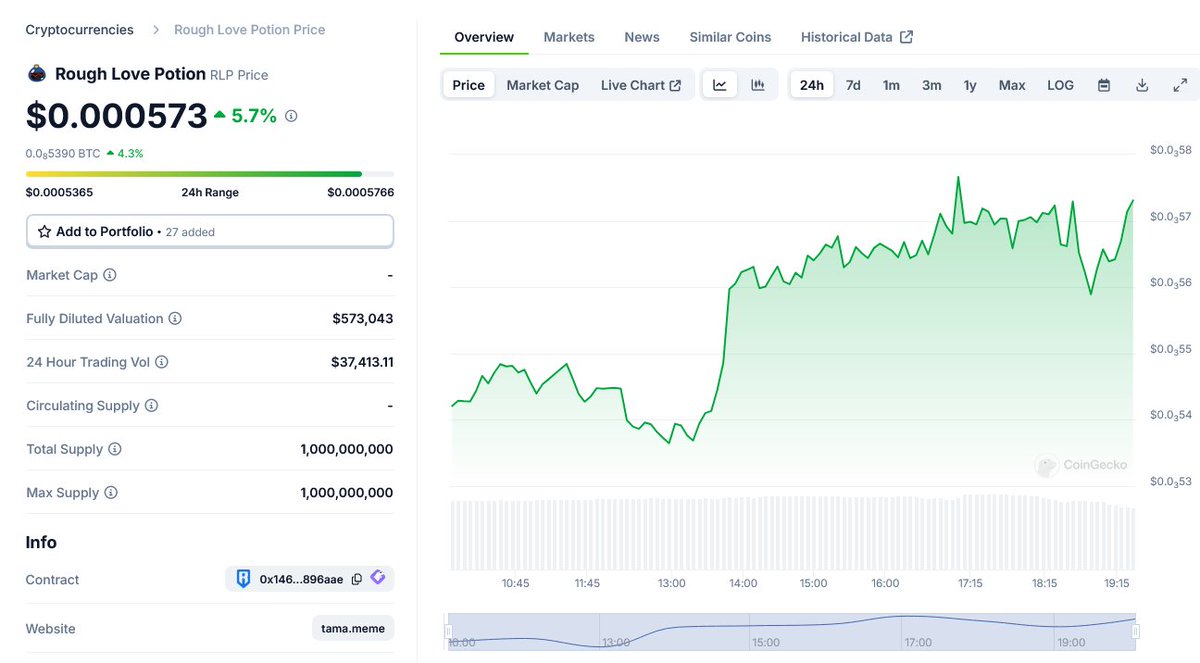Image resolution: width=1200 pixels, height=663 pixels.
Task: Click the contract chain shield icon
Action: coord(243,579)
